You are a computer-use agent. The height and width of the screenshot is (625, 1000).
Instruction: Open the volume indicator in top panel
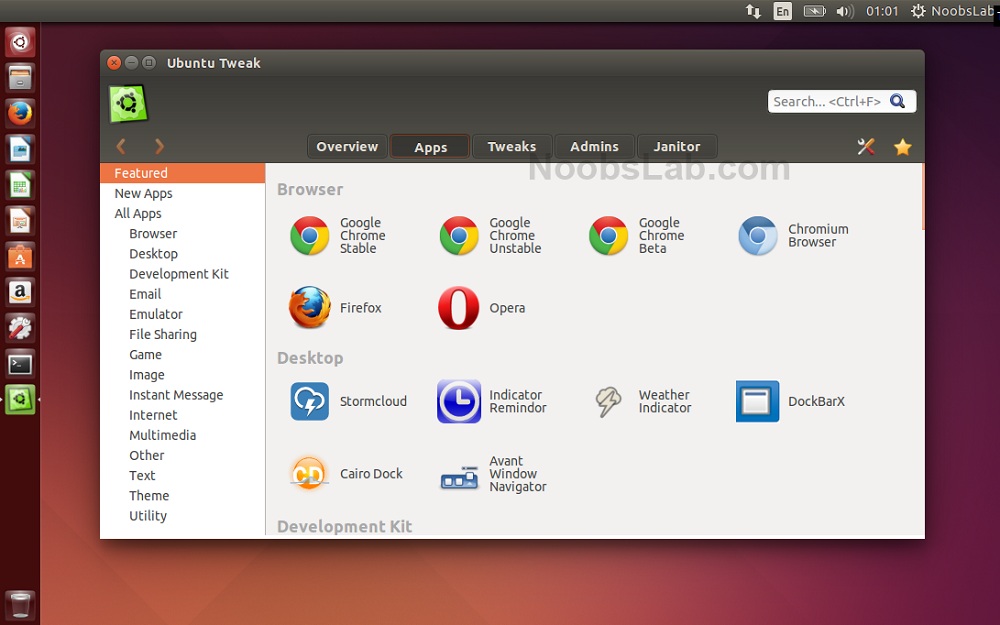(x=844, y=11)
